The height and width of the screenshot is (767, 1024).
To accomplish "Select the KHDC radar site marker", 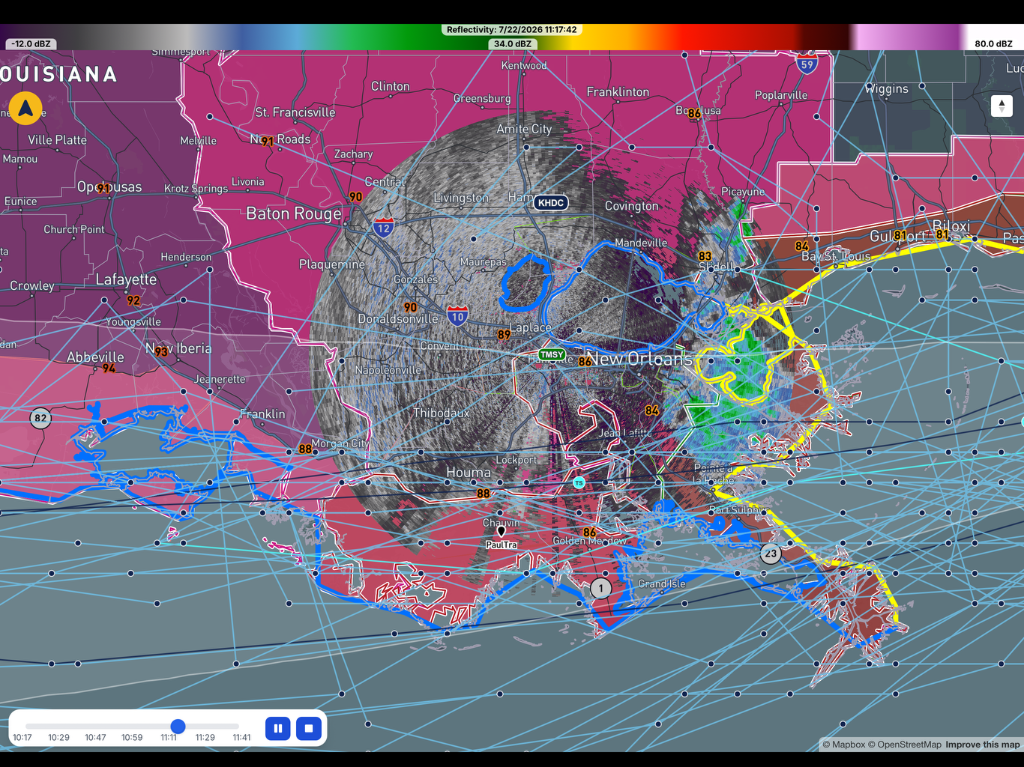I will (x=551, y=203).
